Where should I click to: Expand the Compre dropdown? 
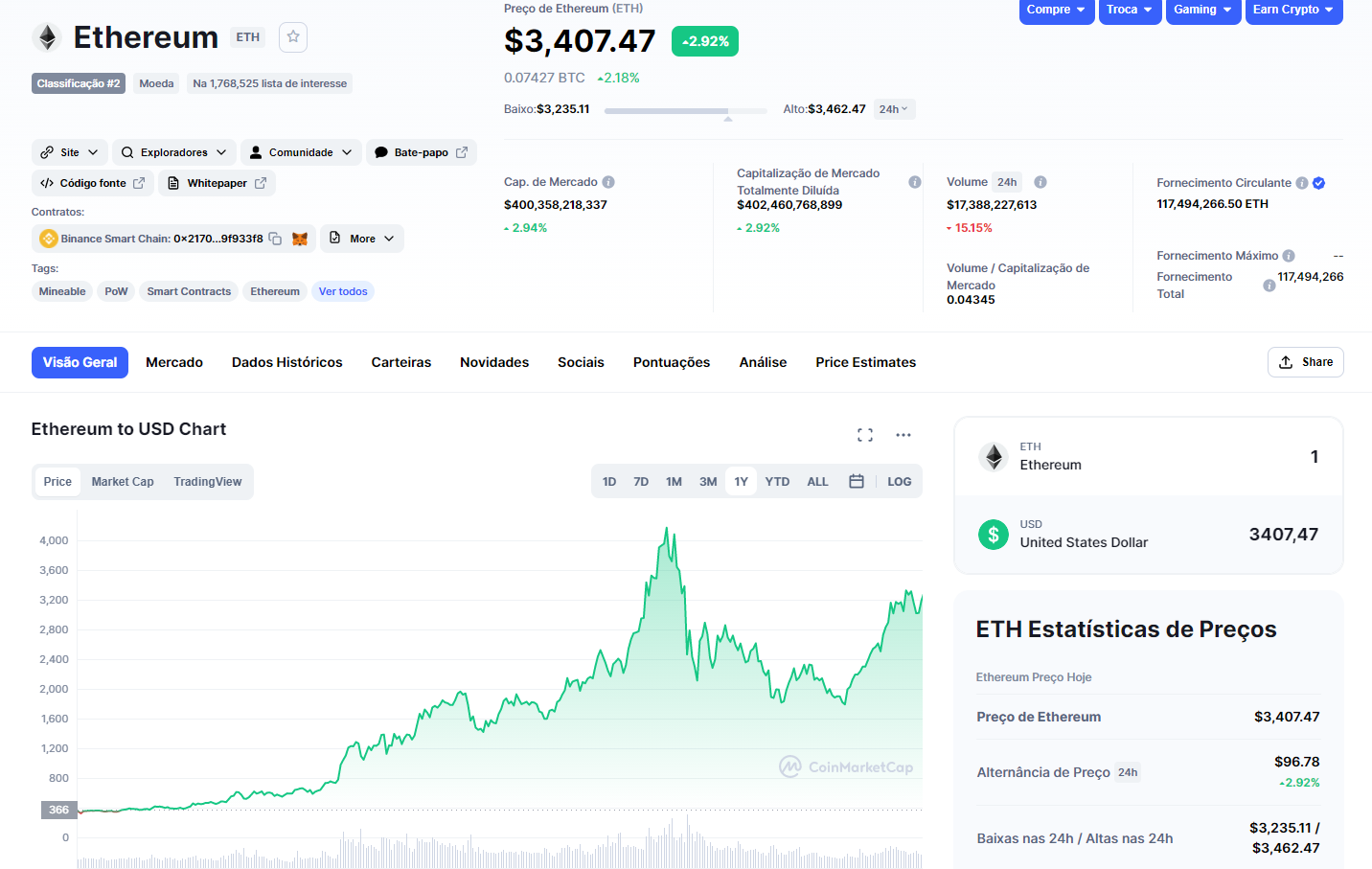1057,11
